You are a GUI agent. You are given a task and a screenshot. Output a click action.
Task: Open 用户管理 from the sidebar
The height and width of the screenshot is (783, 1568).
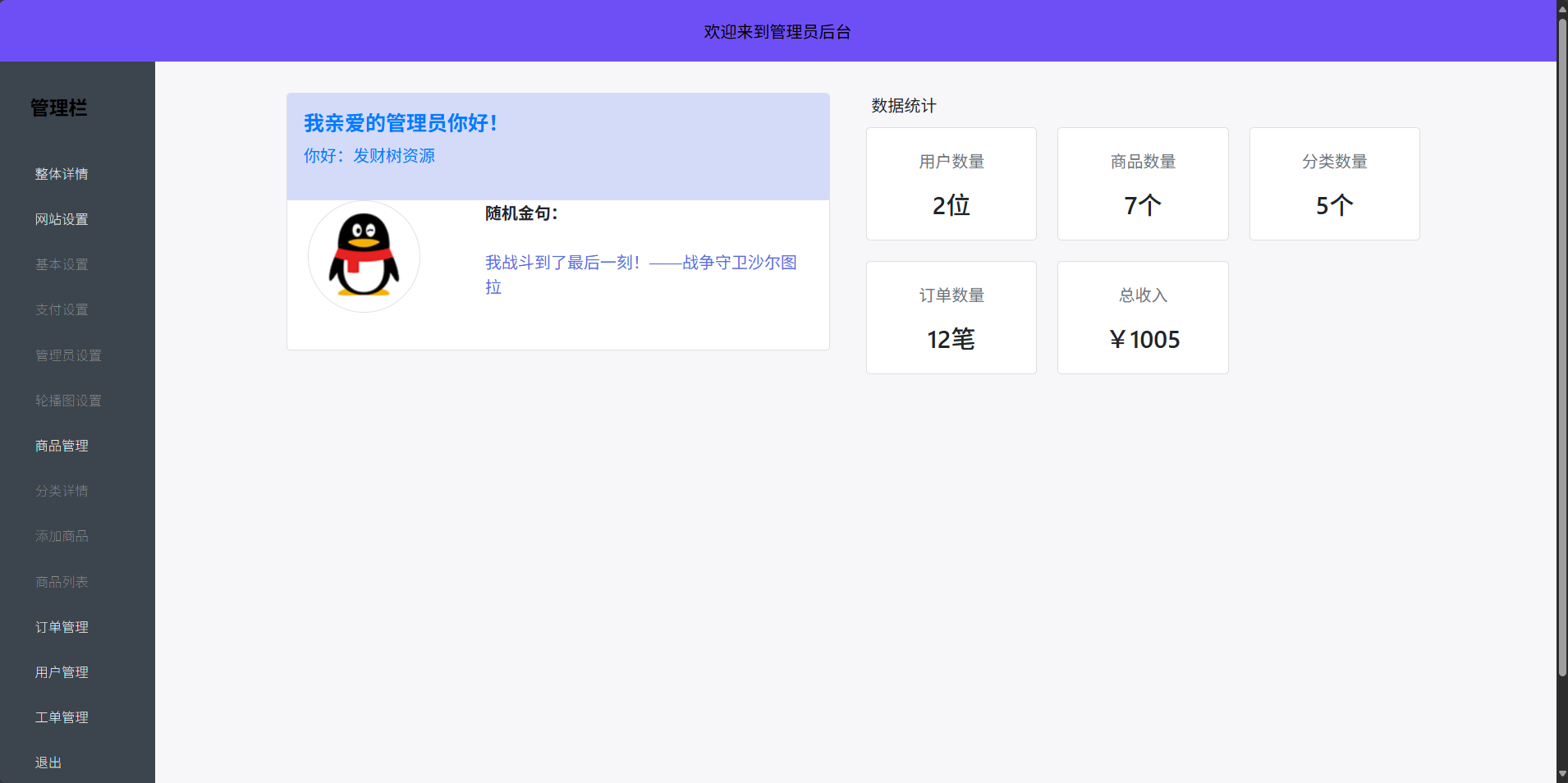click(x=62, y=672)
